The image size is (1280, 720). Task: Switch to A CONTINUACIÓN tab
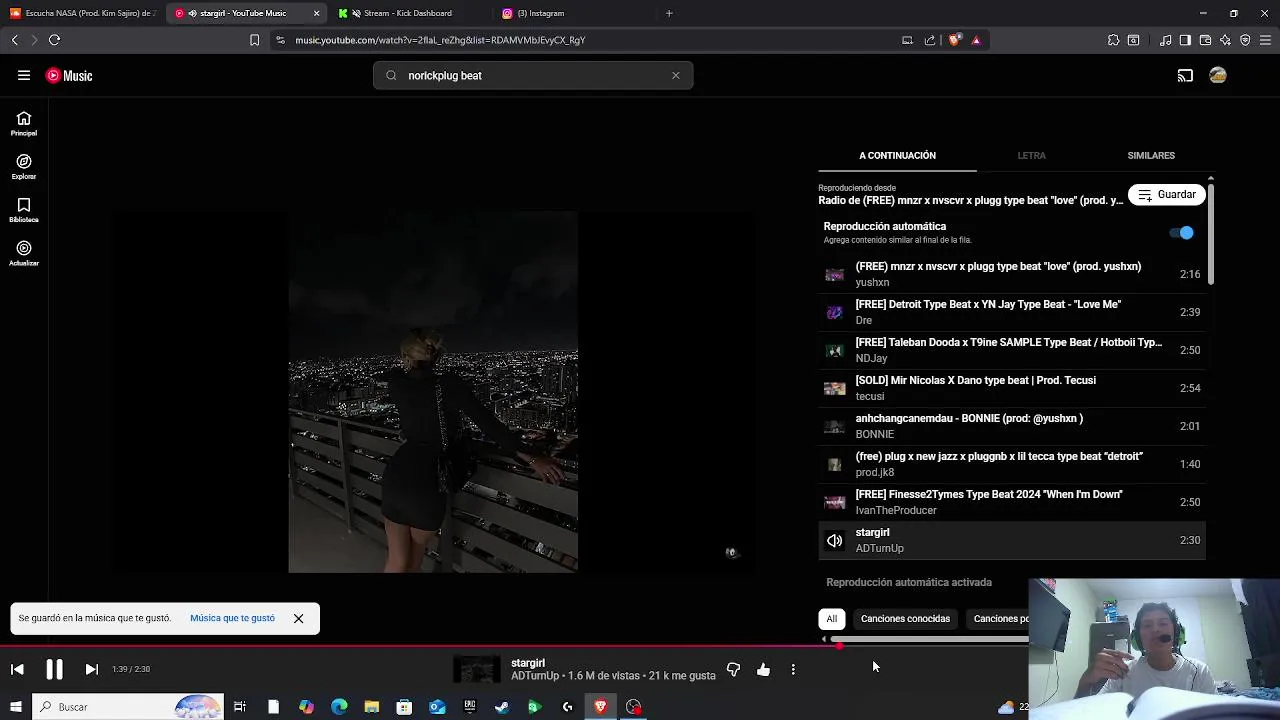[897, 156]
